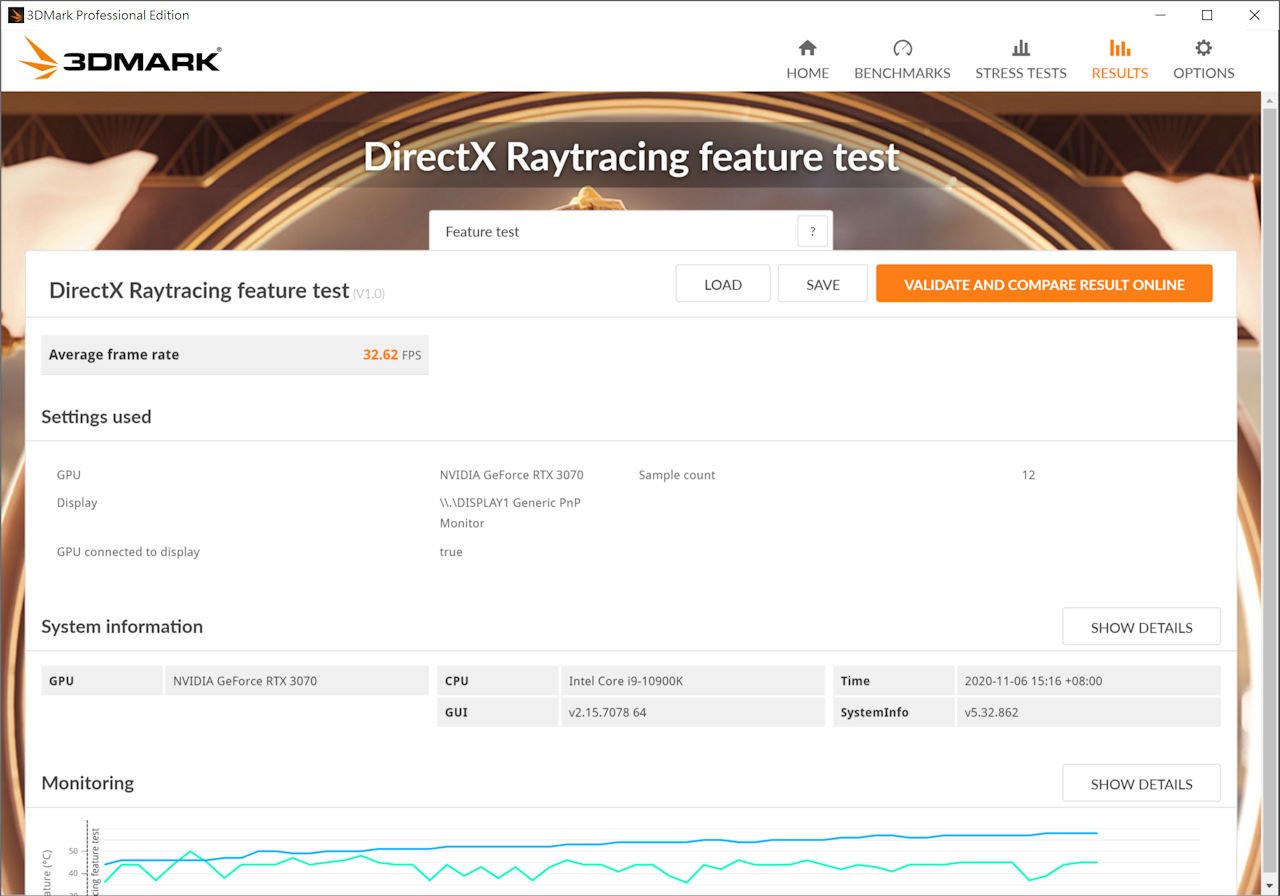Click the SAVE button
Image resolution: width=1280 pixels, height=896 pixels.
point(823,284)
